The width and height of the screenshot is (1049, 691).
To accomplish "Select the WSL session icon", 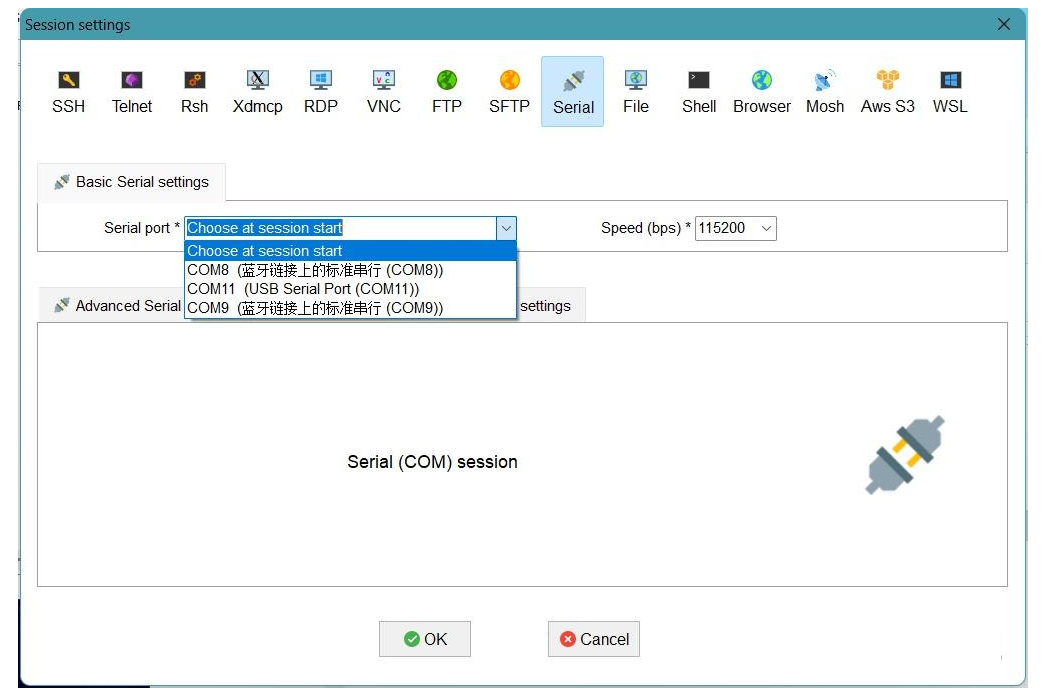I will click(x=950, y=92).
